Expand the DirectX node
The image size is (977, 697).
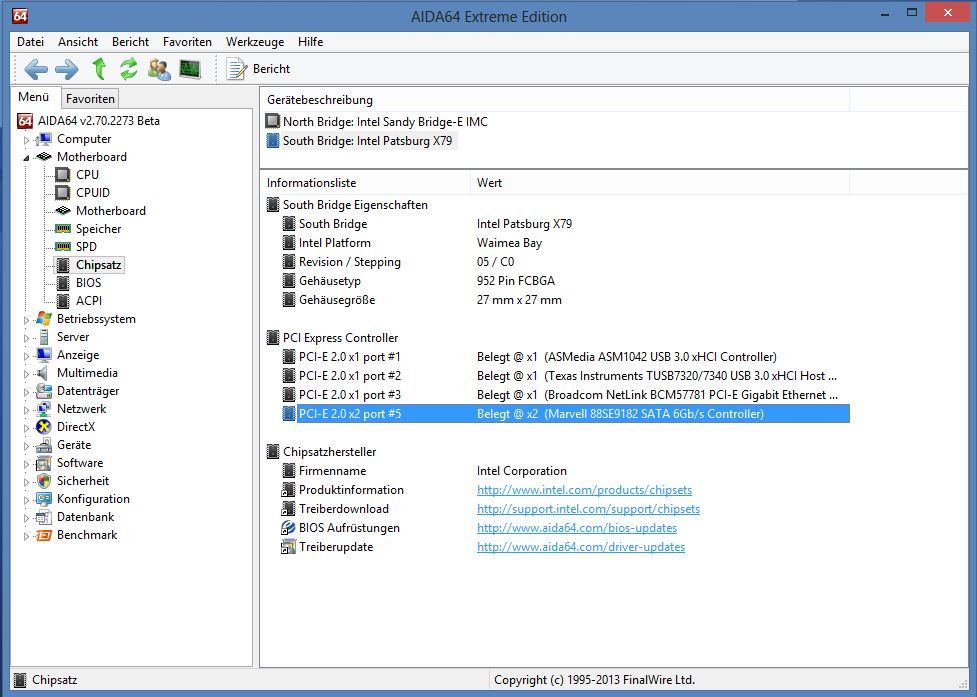[26, 428]
